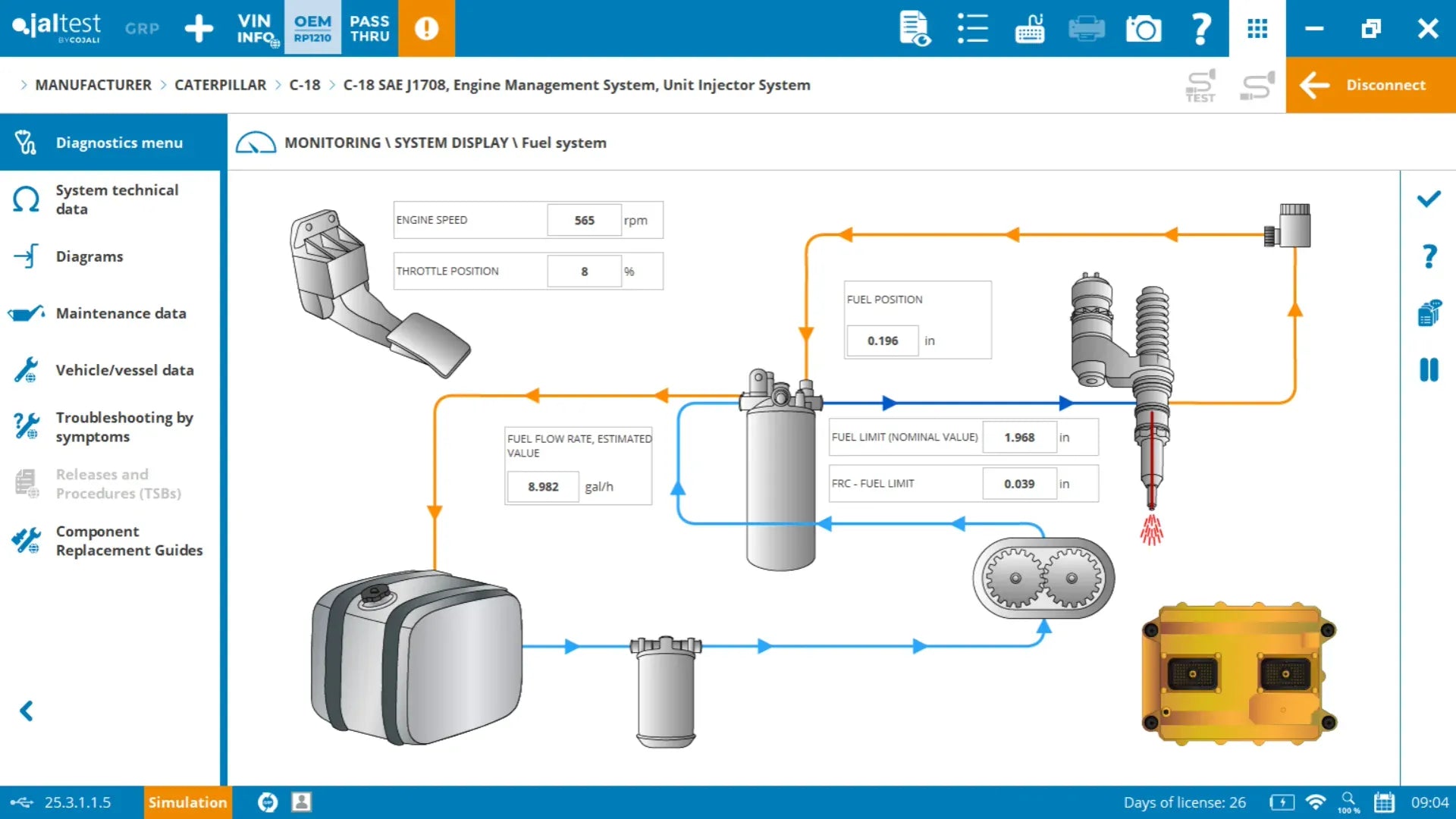
Task: Open Diagrams section
Action: pyautogui.click(x=110, y=256)
